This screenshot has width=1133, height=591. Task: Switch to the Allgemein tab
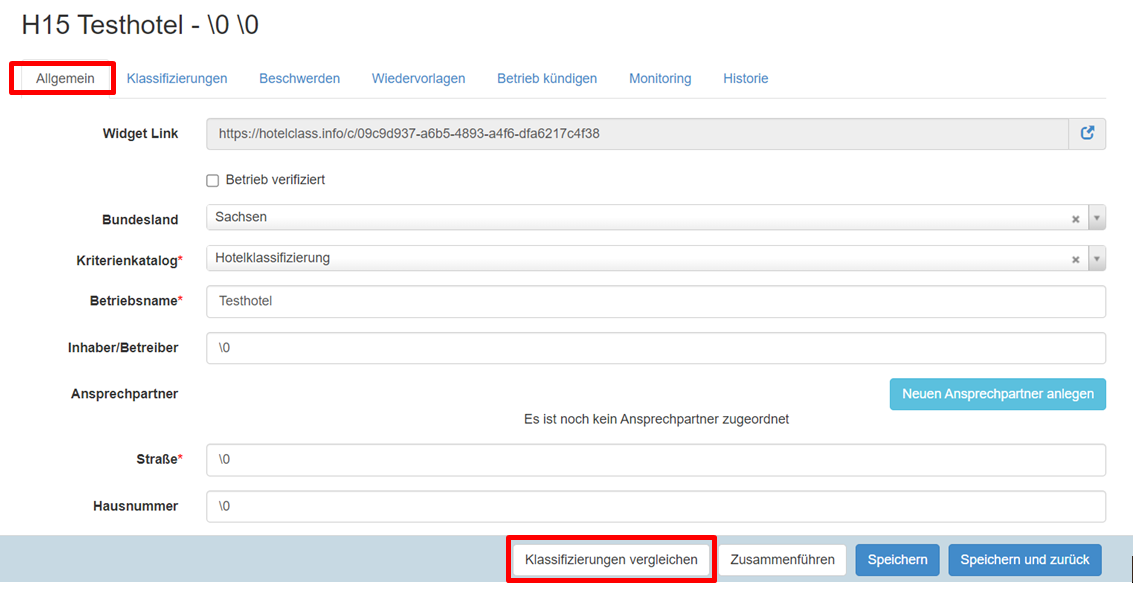[65, 79]
